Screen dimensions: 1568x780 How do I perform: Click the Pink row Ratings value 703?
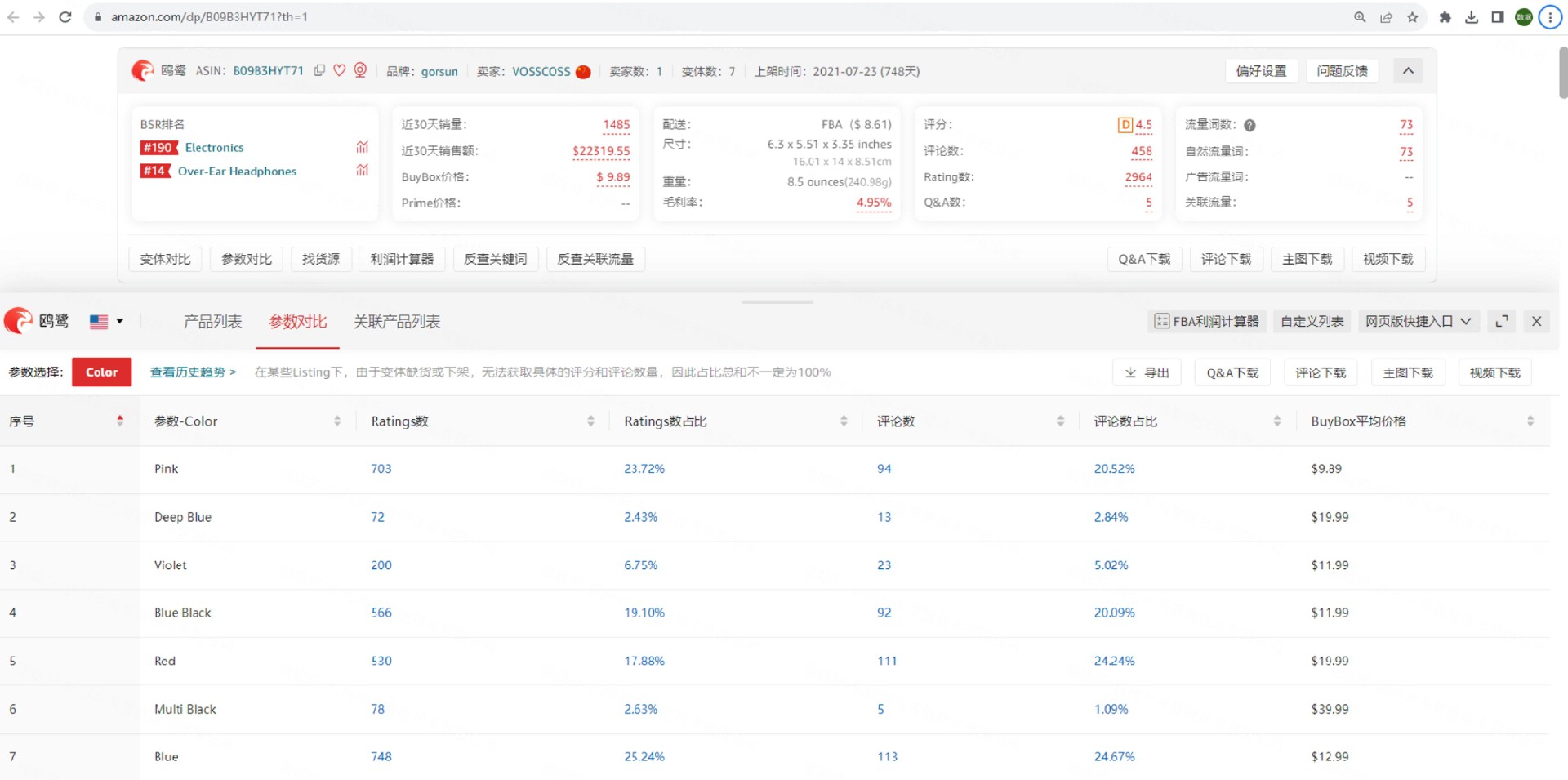(381, 469)
